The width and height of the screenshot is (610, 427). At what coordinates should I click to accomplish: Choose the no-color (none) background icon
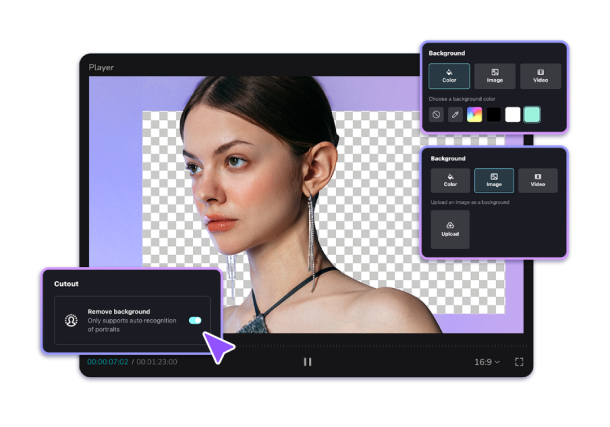coord(437,115)
